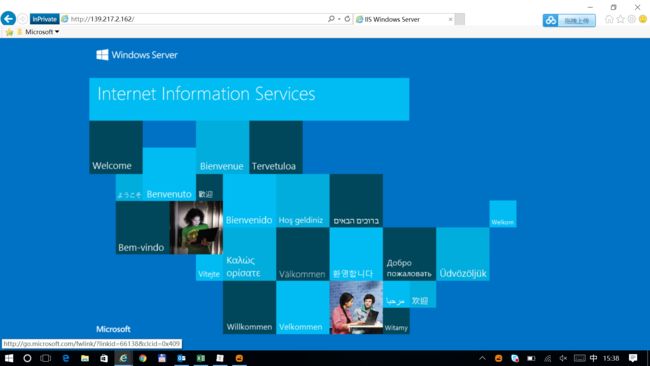Open Google Chrome from the taskbar
Screen dimensions: 650x366
pos(143,358)
